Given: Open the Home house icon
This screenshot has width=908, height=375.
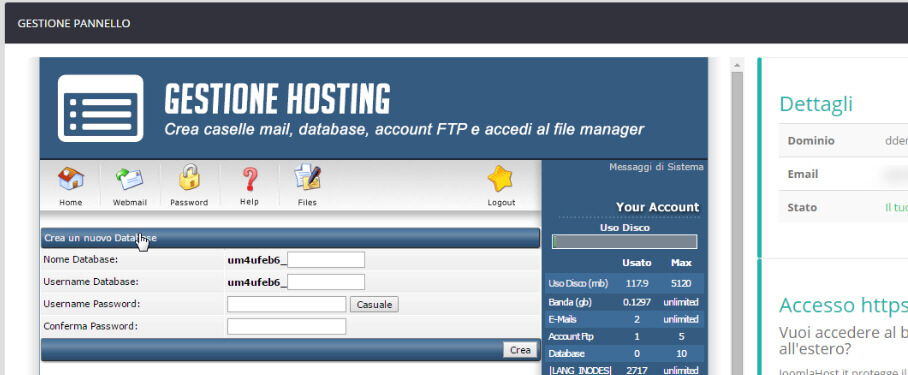Looking at the screenshot, I should pos(71,179).
